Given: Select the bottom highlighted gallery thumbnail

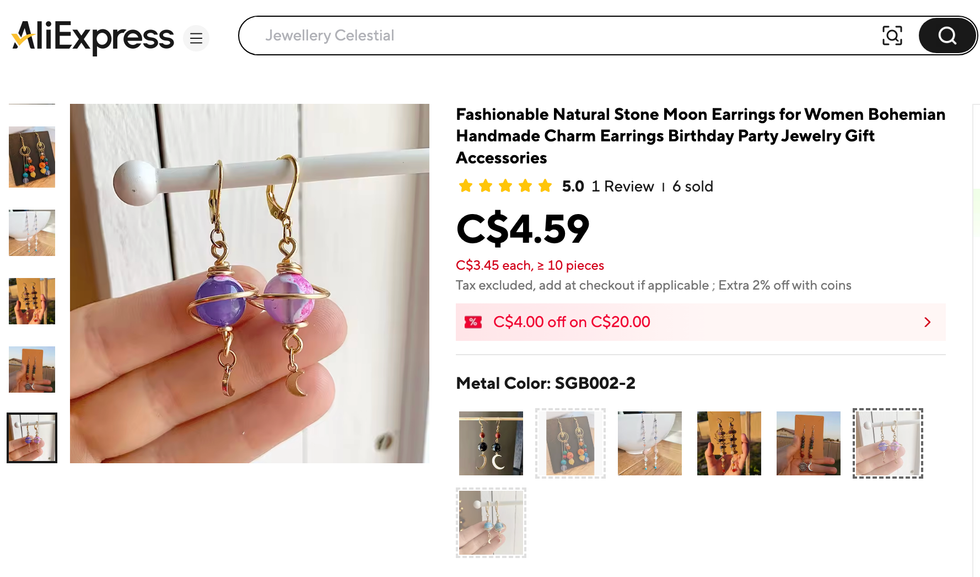Looking at the screenshot, I should [x=31, y=437].
